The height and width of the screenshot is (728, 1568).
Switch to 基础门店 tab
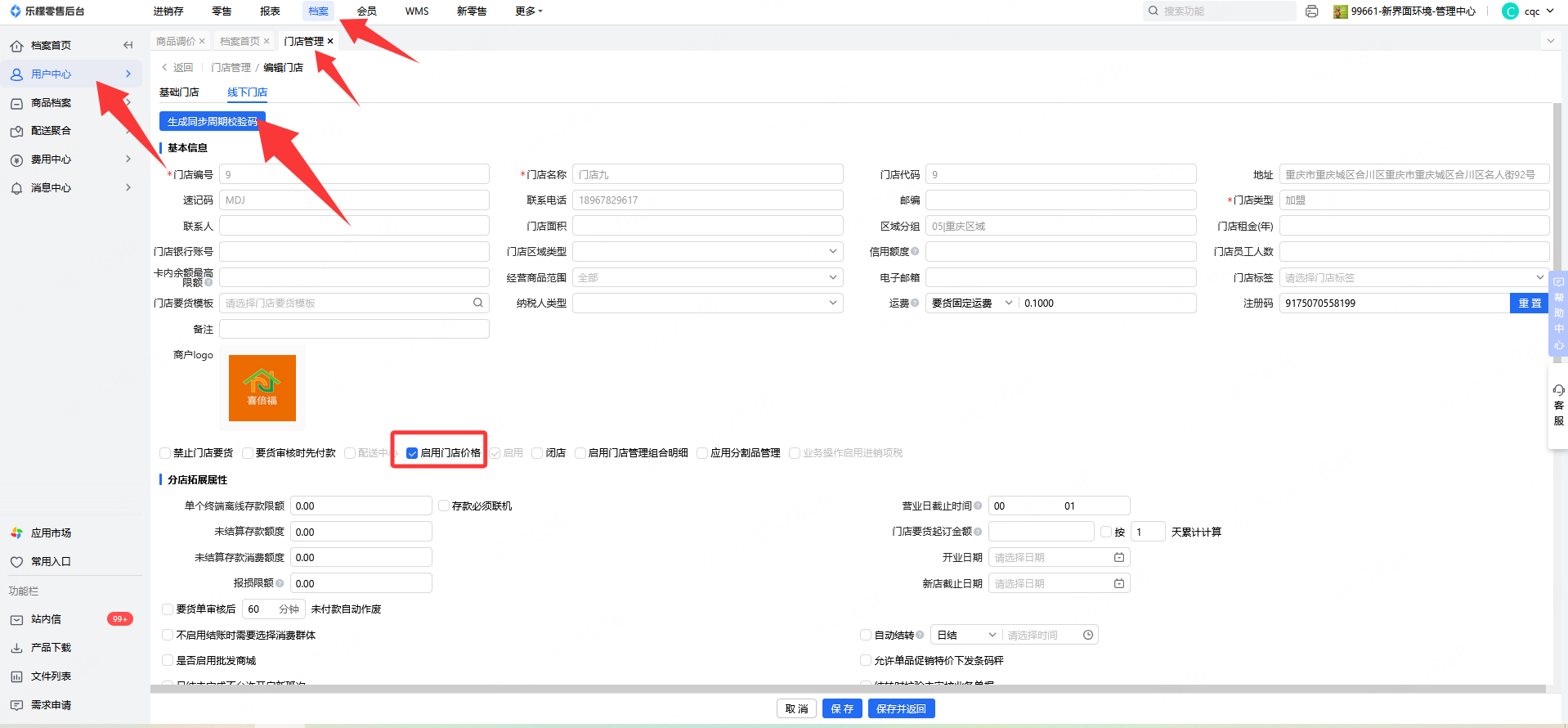[179, 92]
